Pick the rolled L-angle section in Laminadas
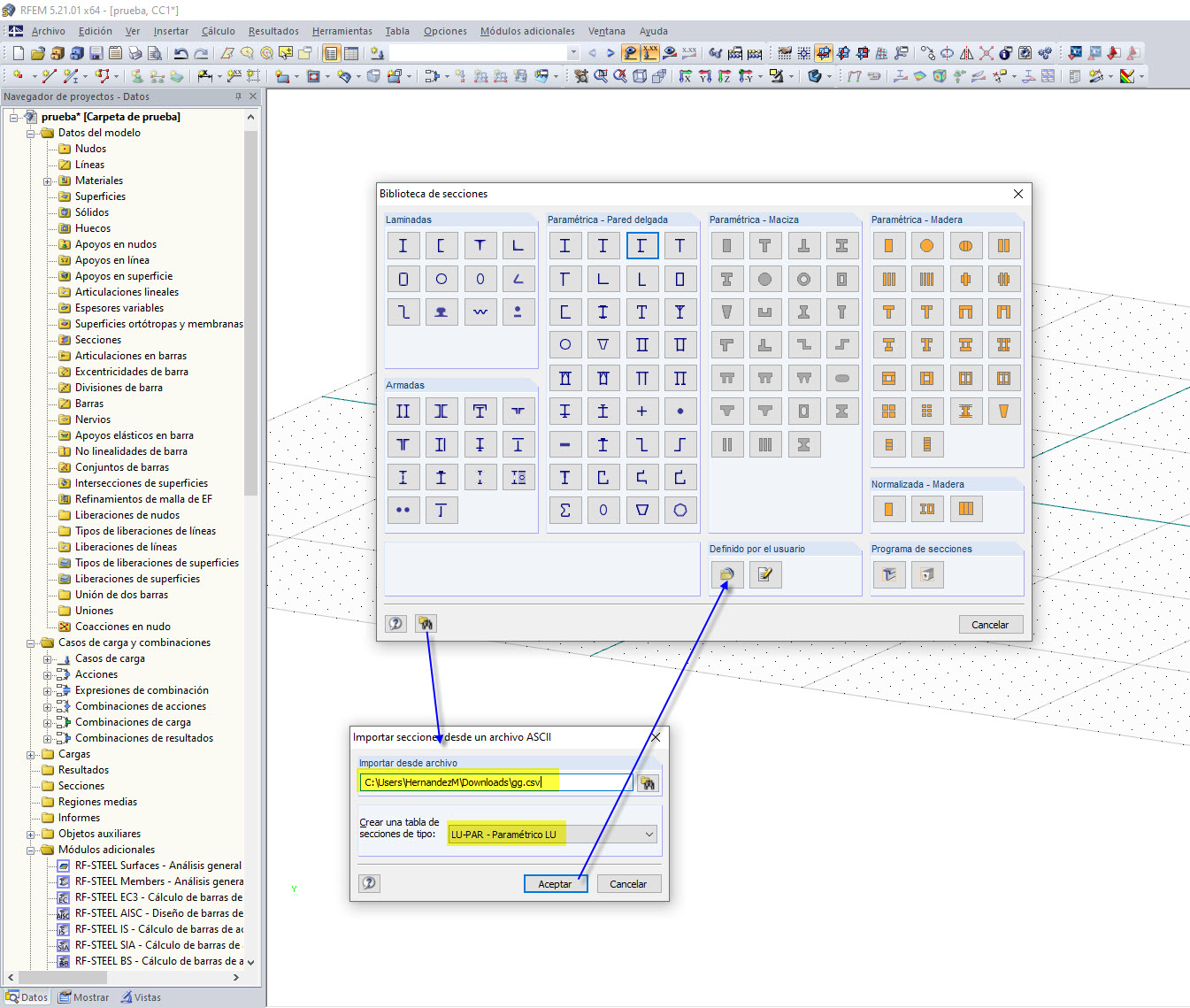1190x1008 pixels. (518, 246)
